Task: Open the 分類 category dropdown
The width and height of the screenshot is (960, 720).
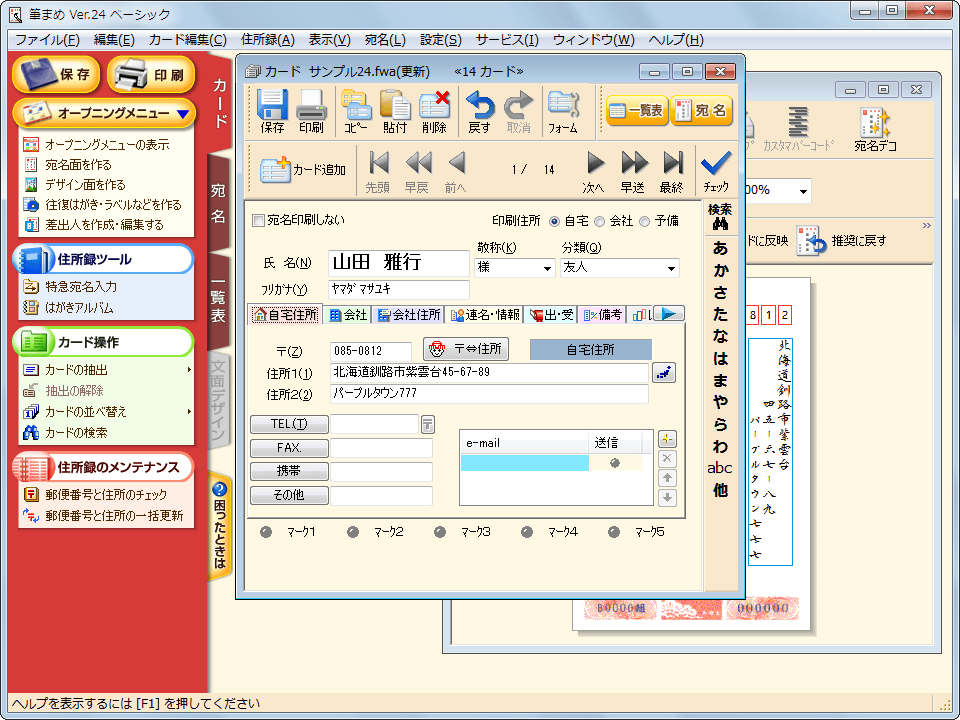Action: [x=671, y=268]
